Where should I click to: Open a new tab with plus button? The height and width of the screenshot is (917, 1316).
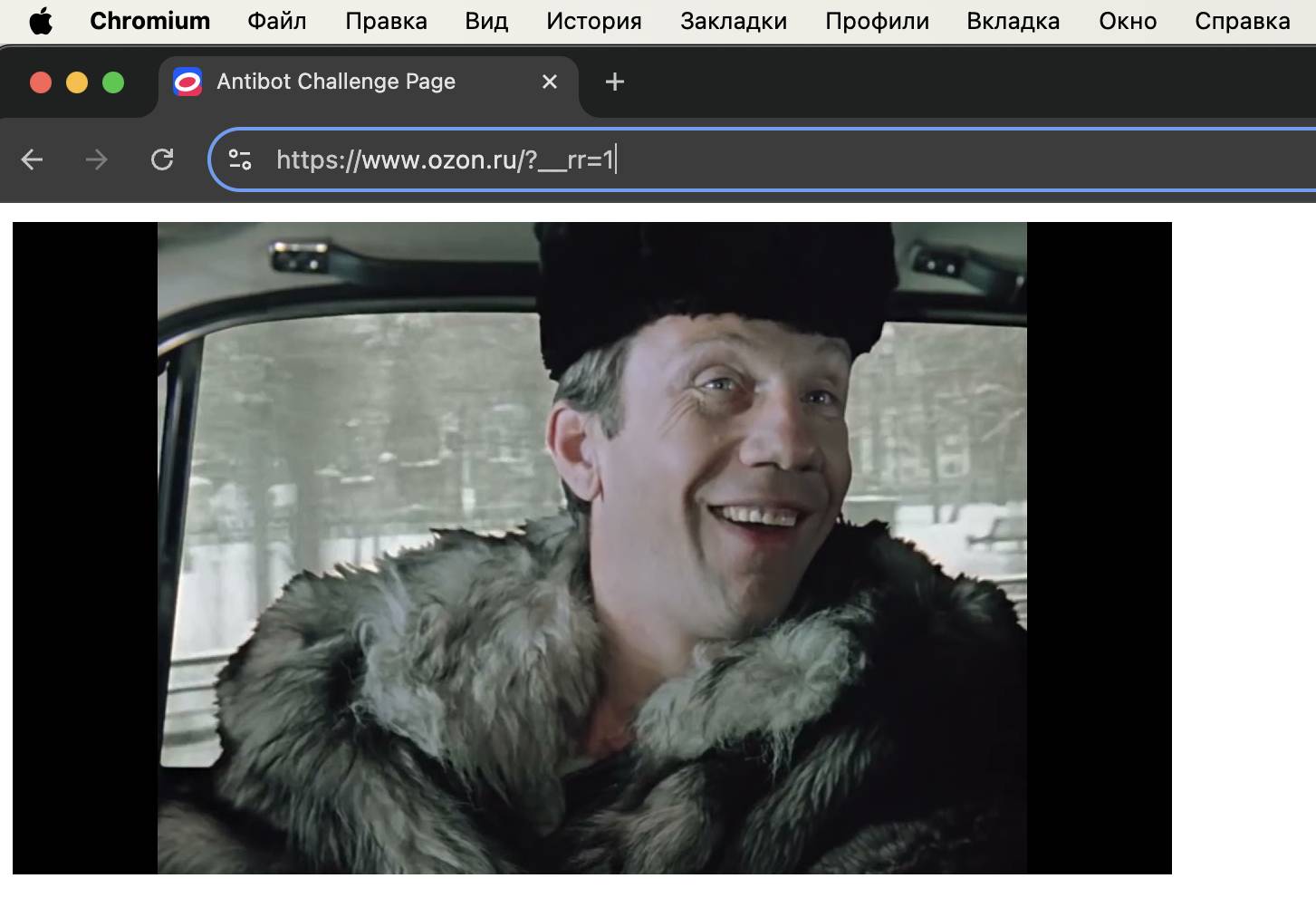pos(615,82)
